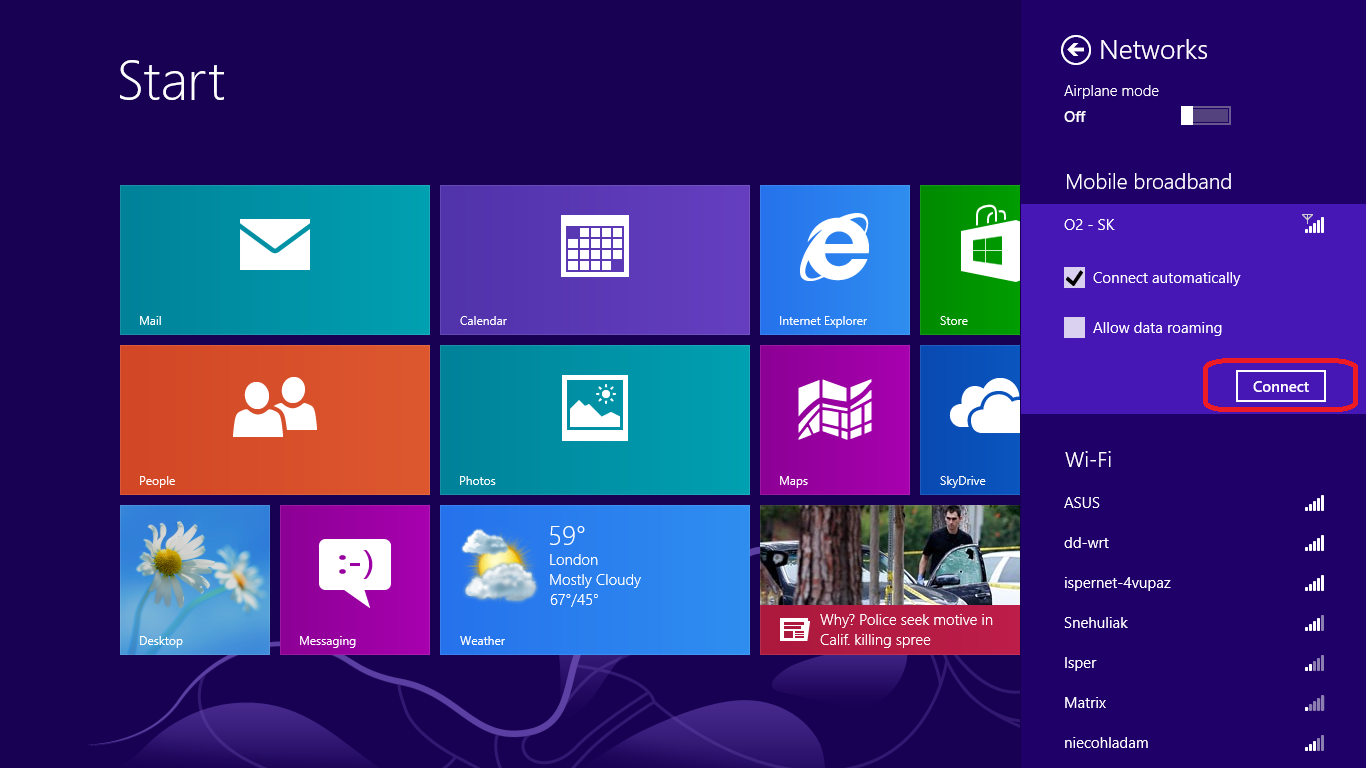
Task: Toggle Airplane mode switch
Action: point(1205,116)
